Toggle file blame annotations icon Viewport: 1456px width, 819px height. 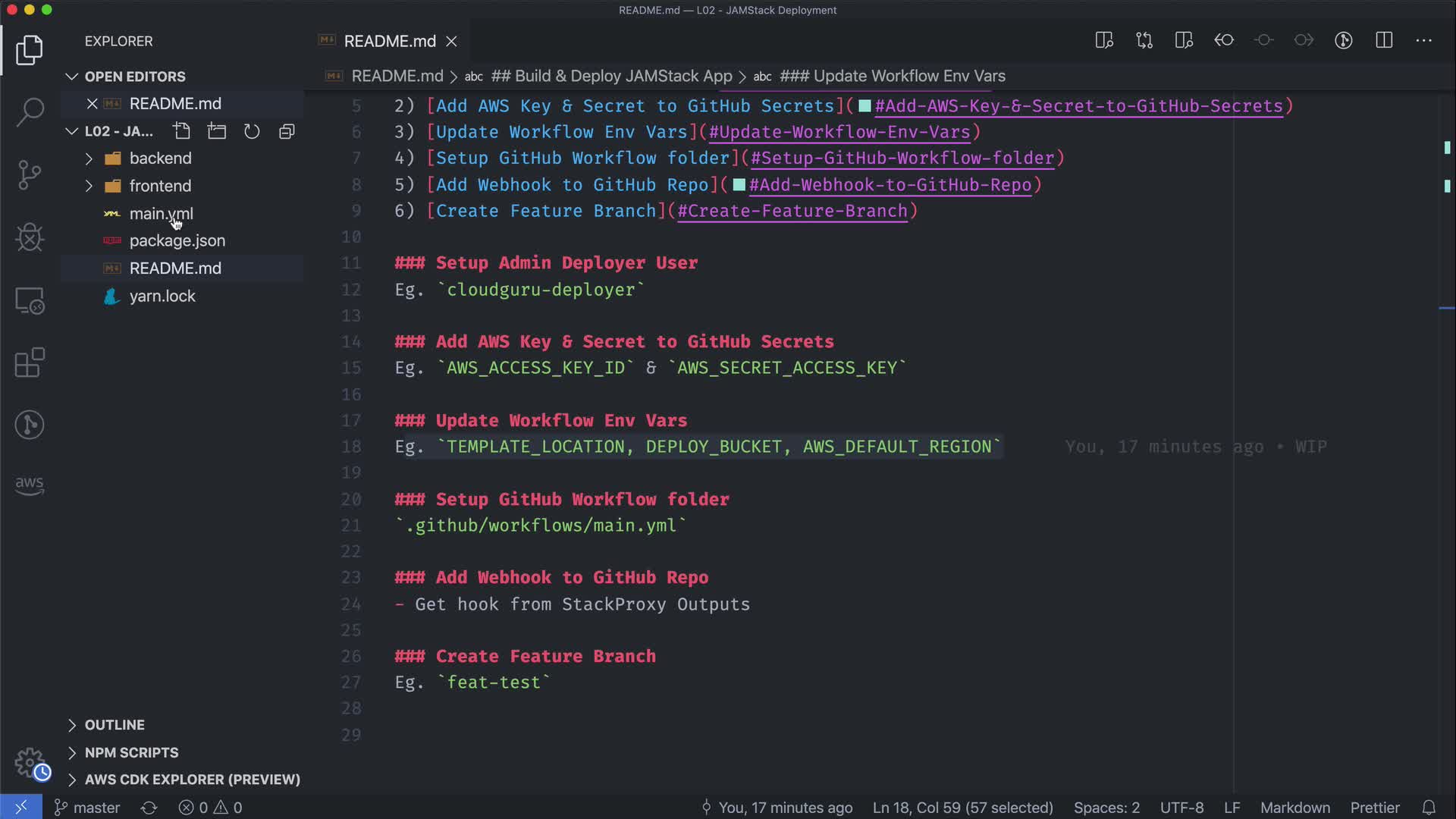click(1344, 40)
